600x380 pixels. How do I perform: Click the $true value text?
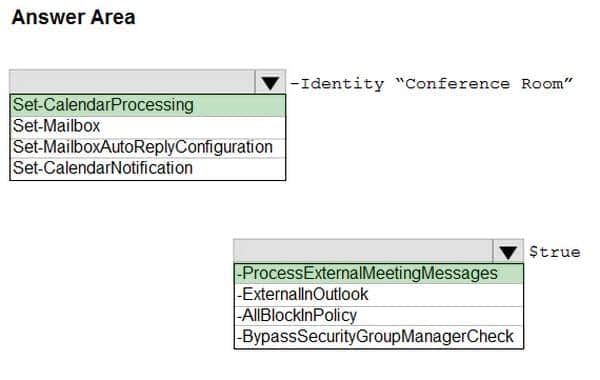coord(554,252)
